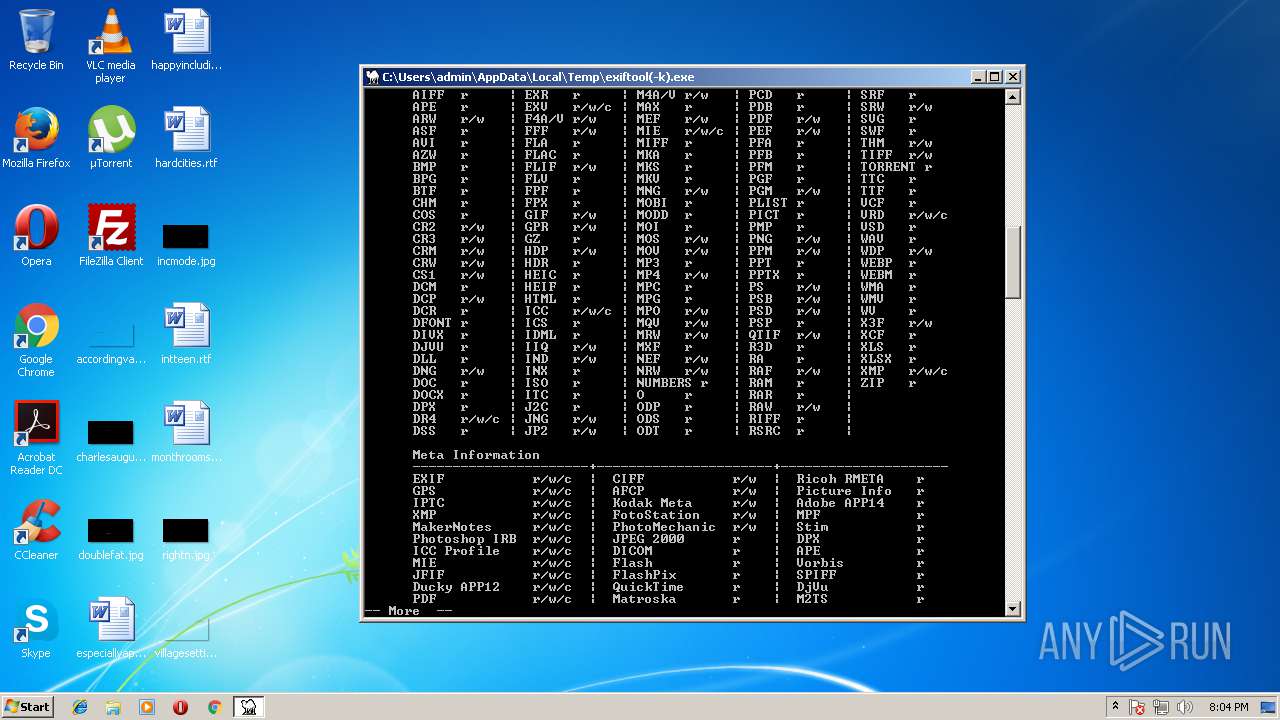This screenshot has width=1280, height=720.
Task: Open the volume speaker tray icon
Action: click(1186, 707)
